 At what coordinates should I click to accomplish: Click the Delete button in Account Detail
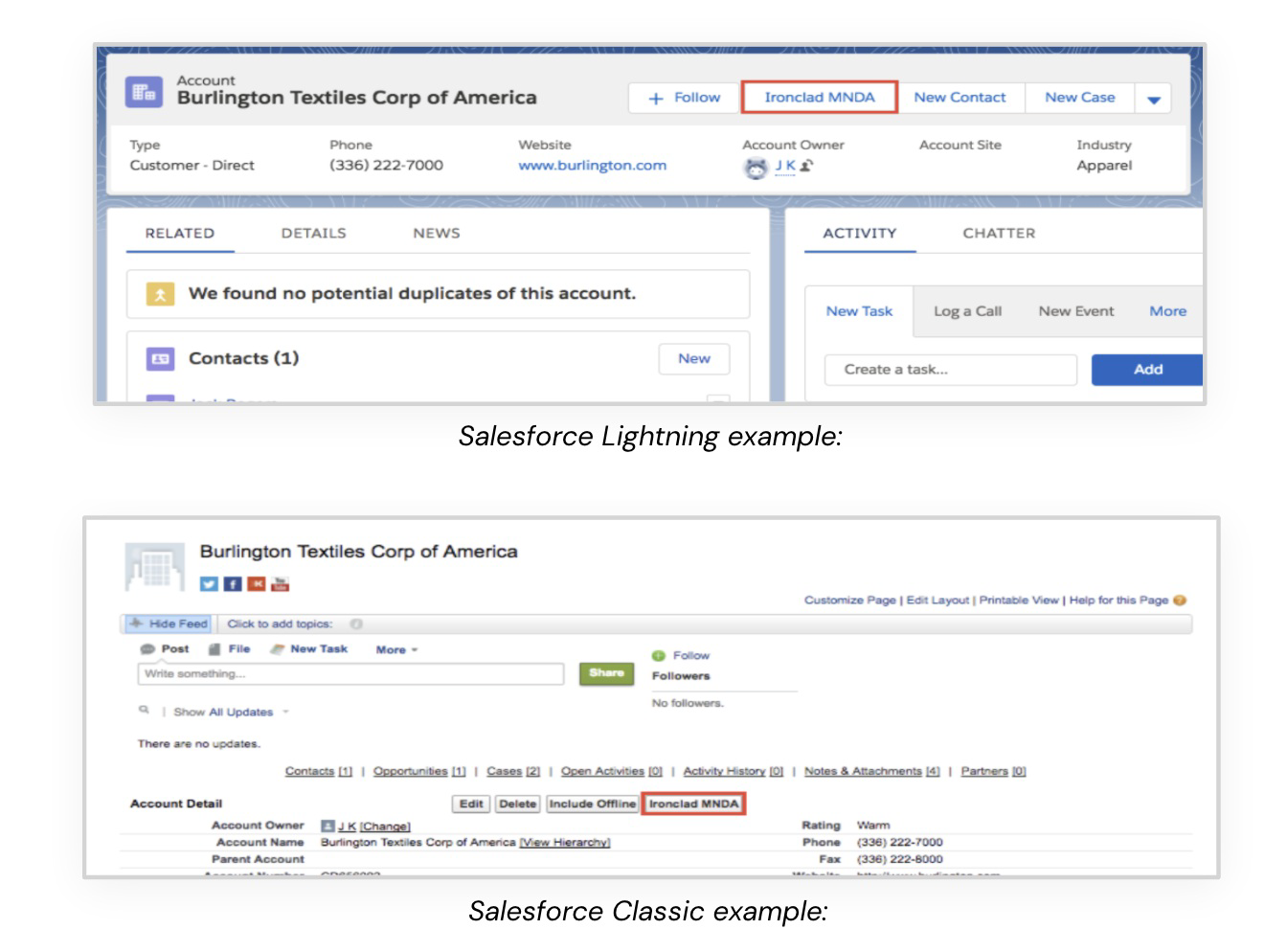[517, 805]
